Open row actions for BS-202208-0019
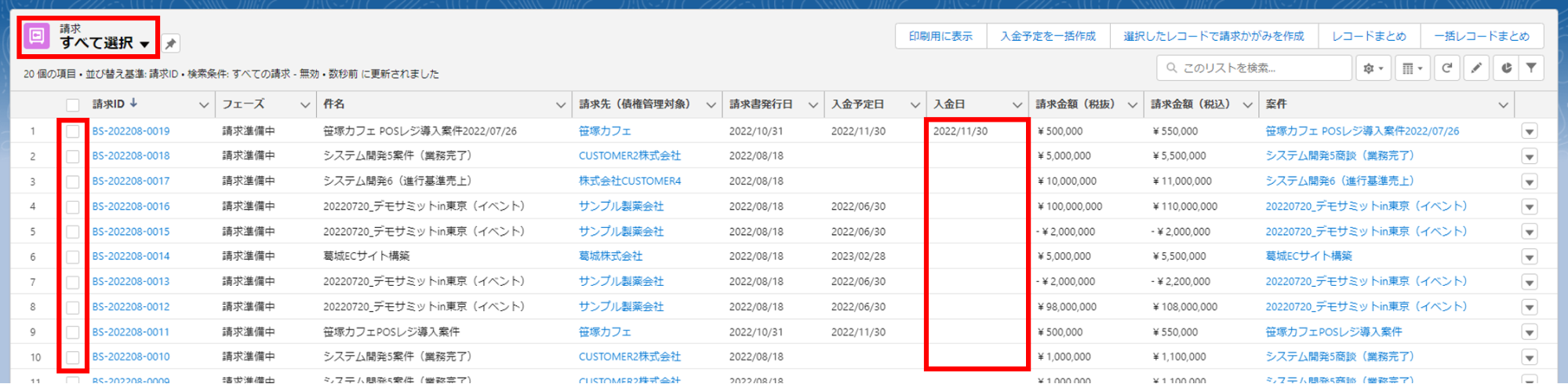This screenshot has width=1568, height=384. point(1530,131)
